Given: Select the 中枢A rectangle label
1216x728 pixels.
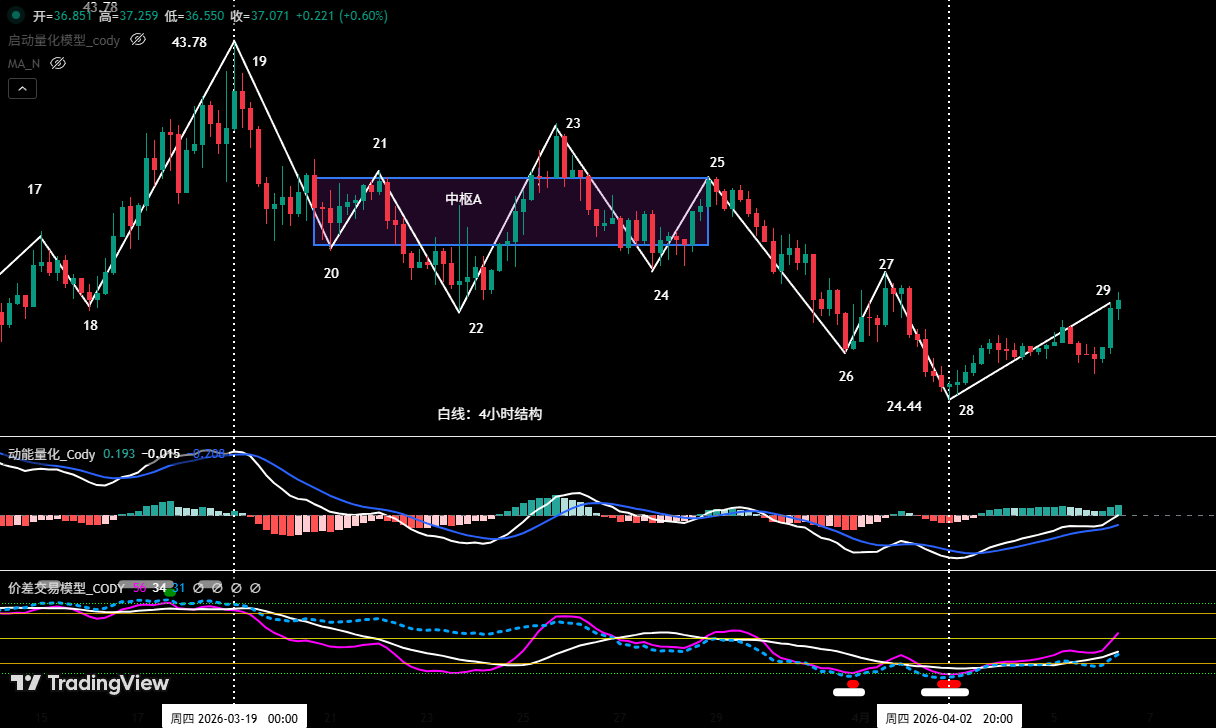Looking at the screenshot, I should (463, 199).
